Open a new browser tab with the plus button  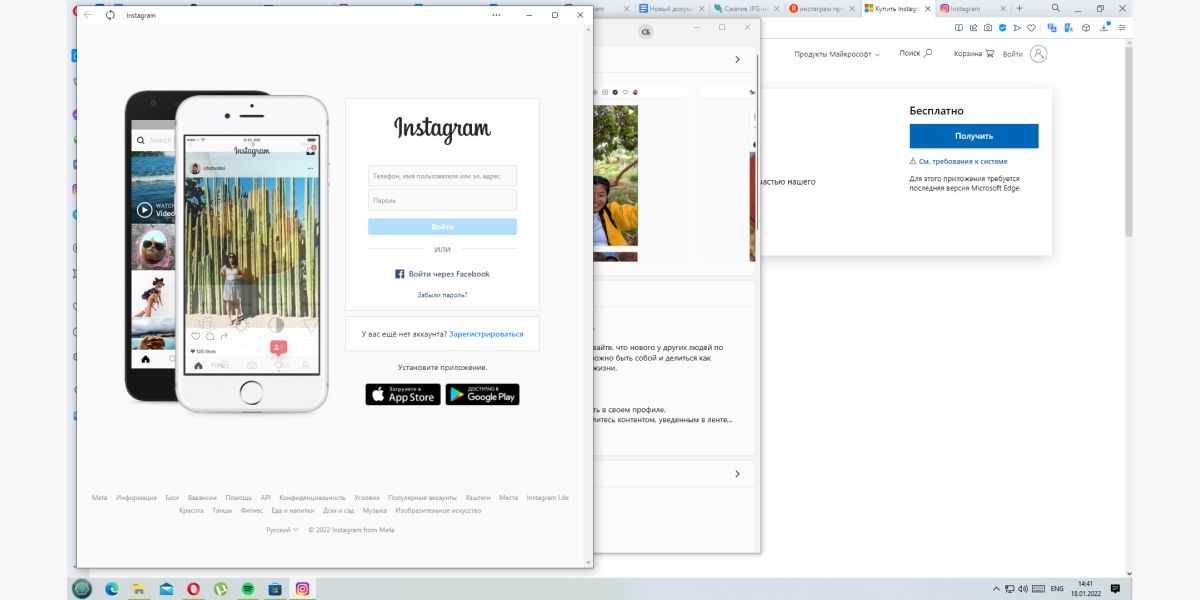tap(1019, 8)
